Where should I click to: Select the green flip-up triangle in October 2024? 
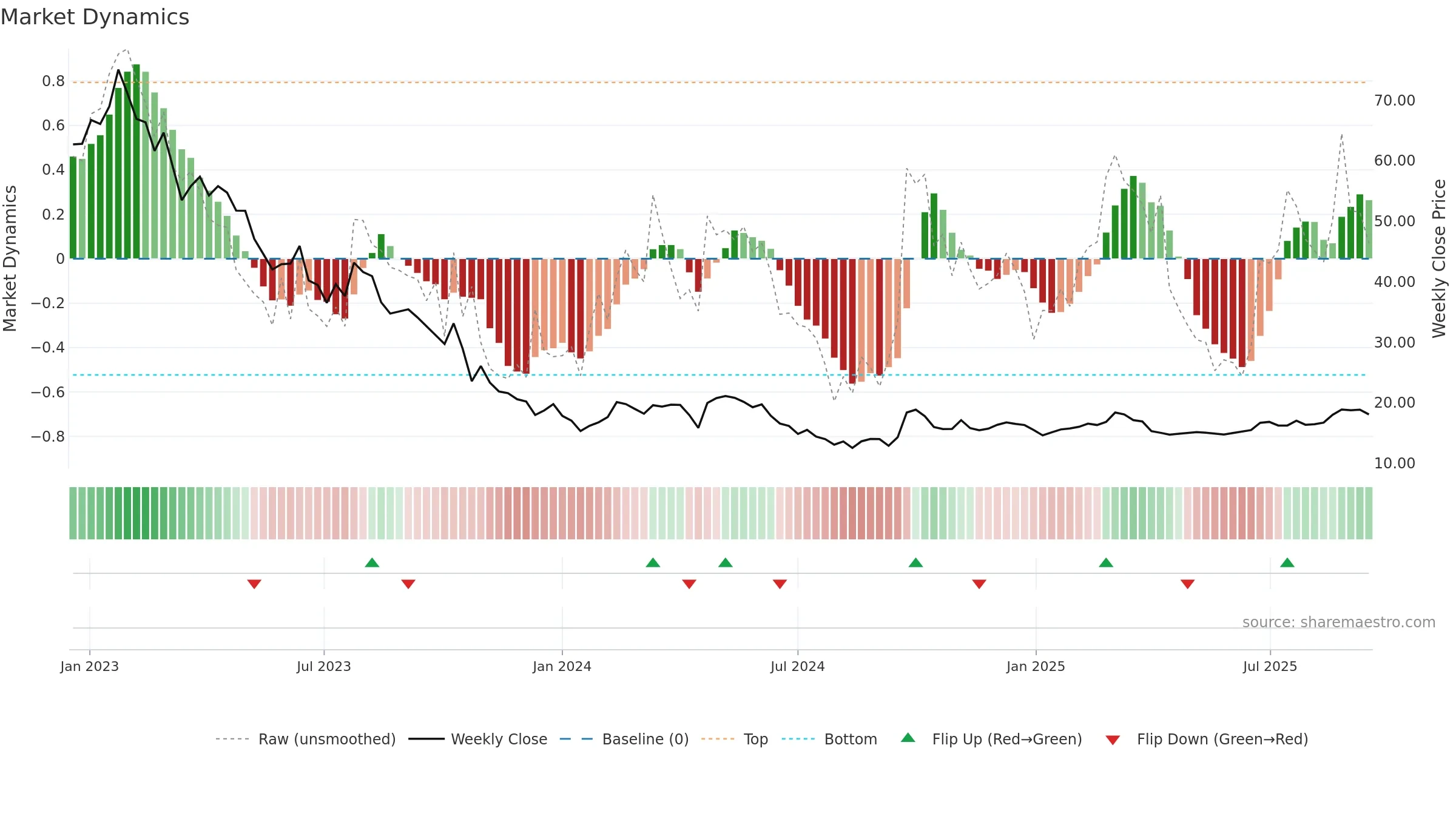click(x=916, y=562)
